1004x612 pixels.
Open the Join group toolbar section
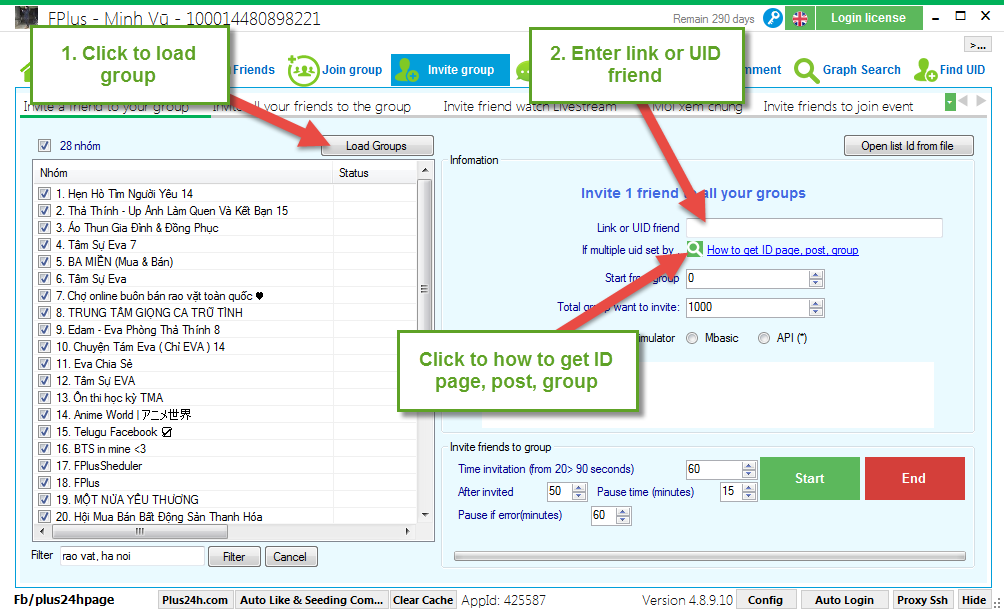[x=335, y=70]
